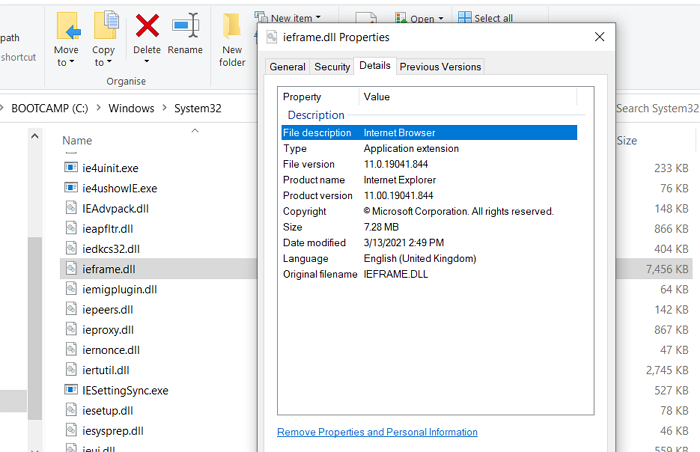Select the Details tab
This screenshot has height=452, width=700.
pos(375,66)
